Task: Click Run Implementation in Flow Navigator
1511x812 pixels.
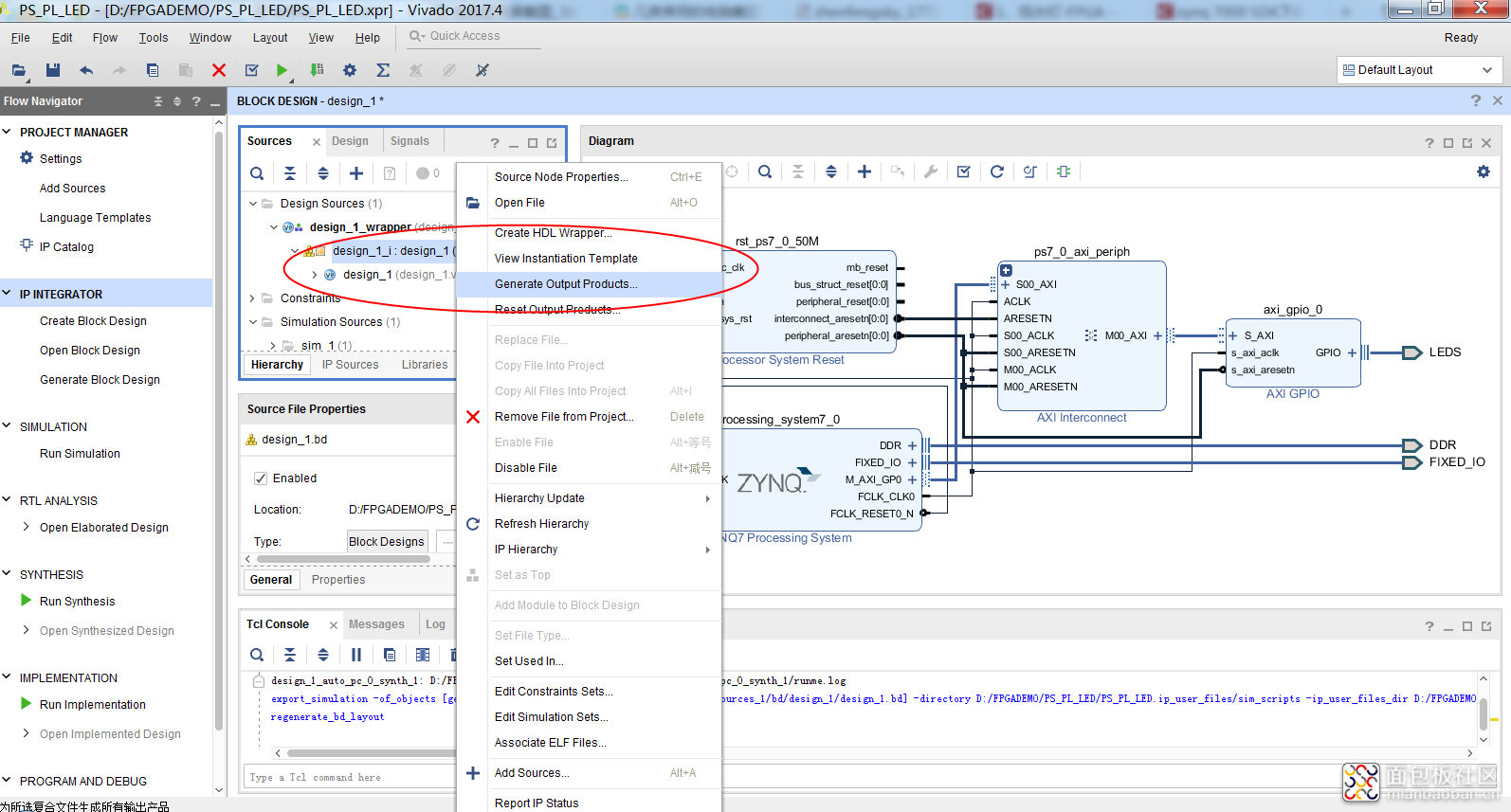Action: pos(93,705)
